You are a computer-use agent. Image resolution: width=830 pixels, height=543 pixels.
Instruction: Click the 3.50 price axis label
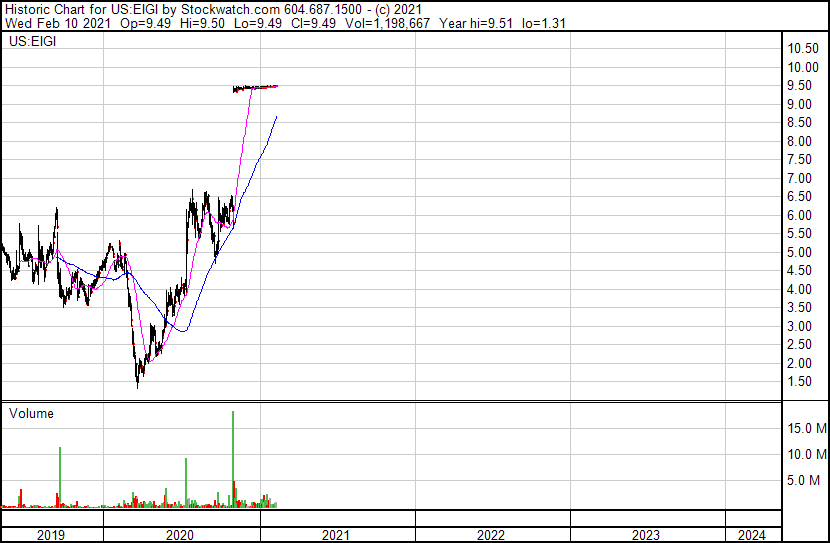(799, 308)
